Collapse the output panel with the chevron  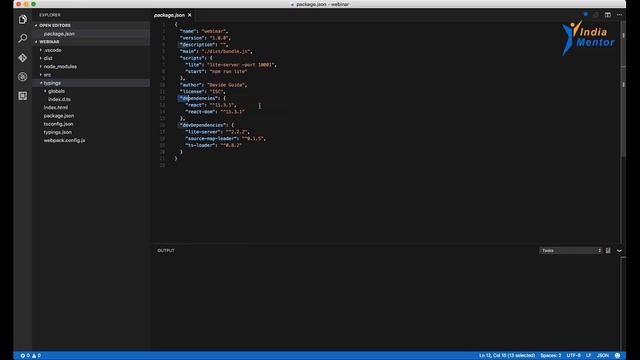619,251
